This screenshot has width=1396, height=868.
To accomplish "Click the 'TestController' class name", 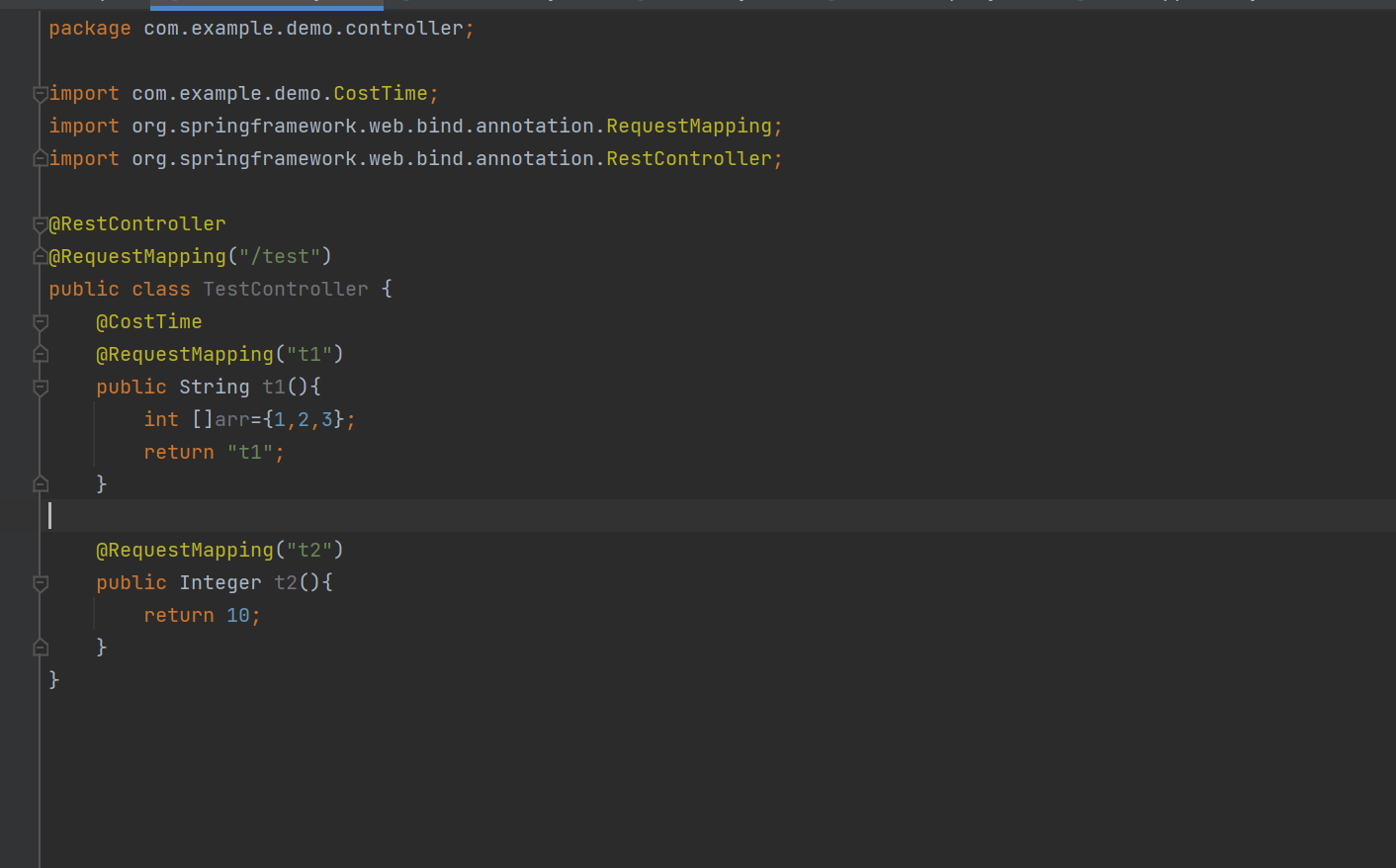I will pyautogui.click(x=286, y=289).
